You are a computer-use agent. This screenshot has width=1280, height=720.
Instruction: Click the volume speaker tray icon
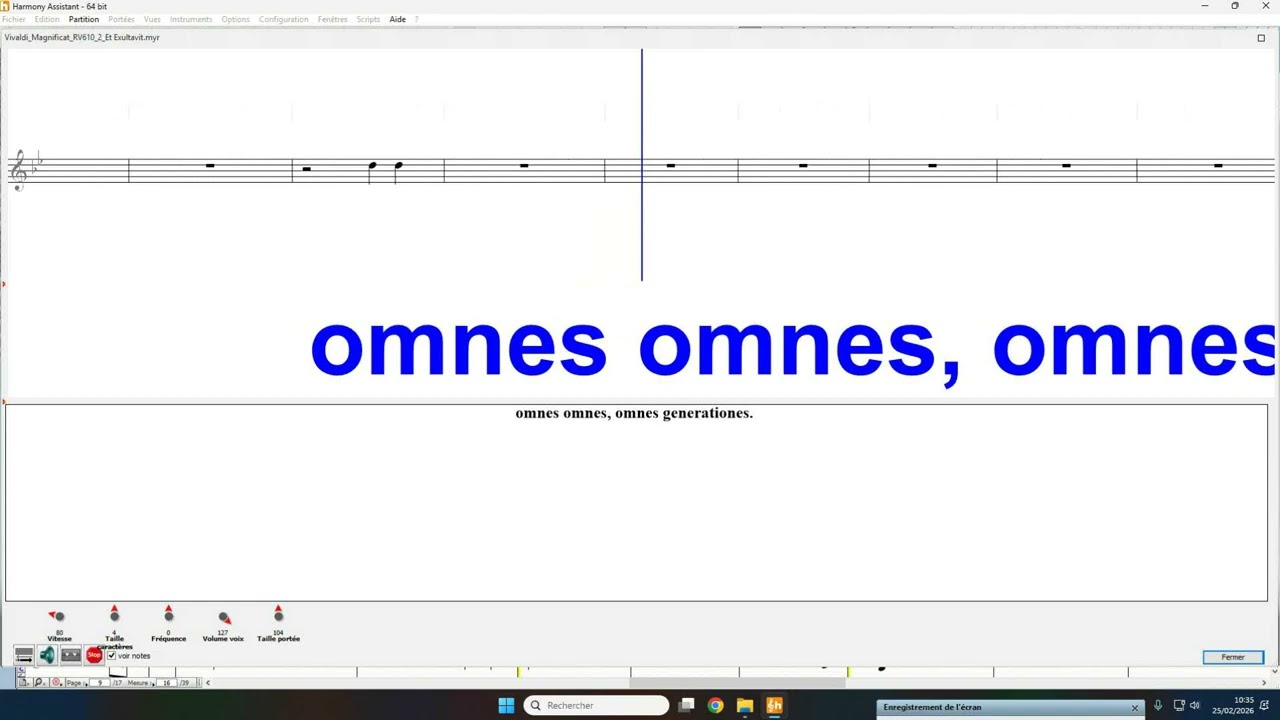click(1195, 705)
